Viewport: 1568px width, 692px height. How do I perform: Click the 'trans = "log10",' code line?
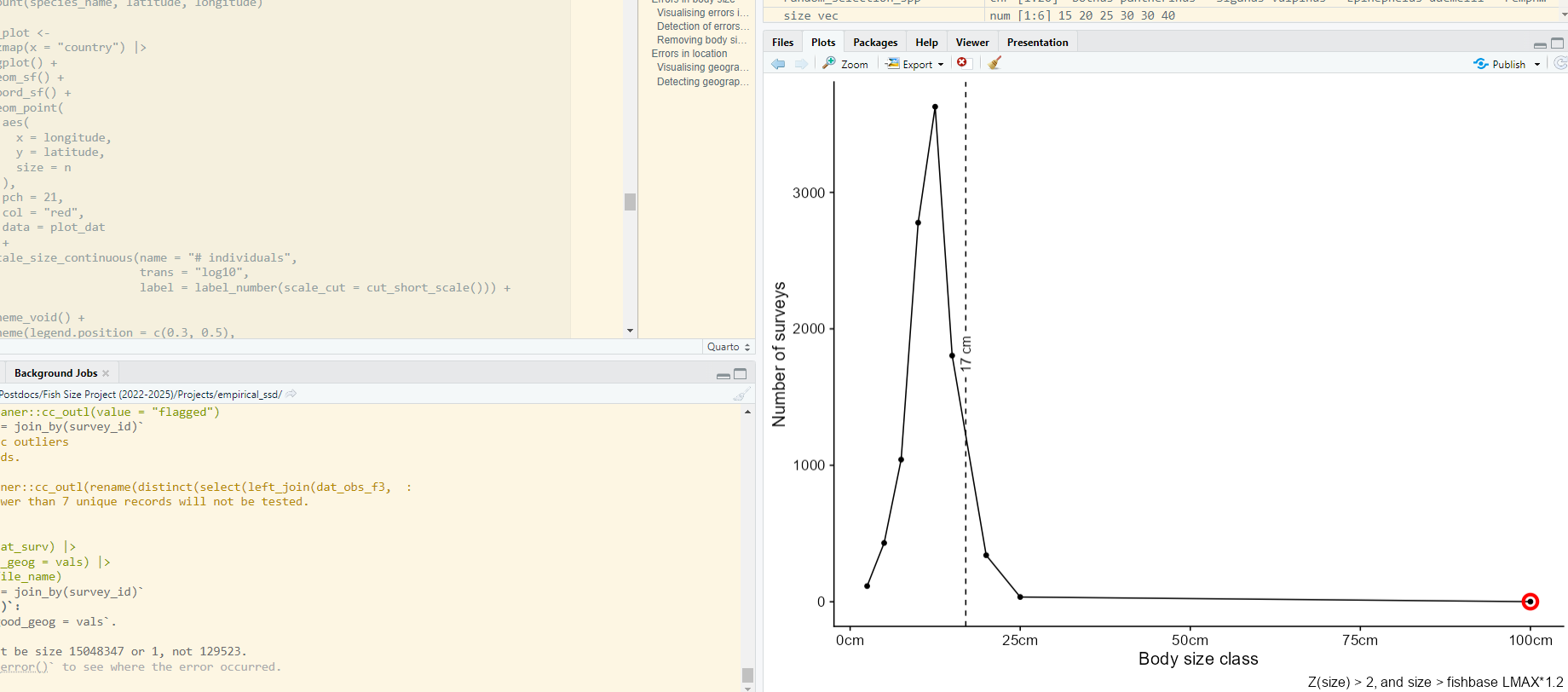(x=194, y=273)
